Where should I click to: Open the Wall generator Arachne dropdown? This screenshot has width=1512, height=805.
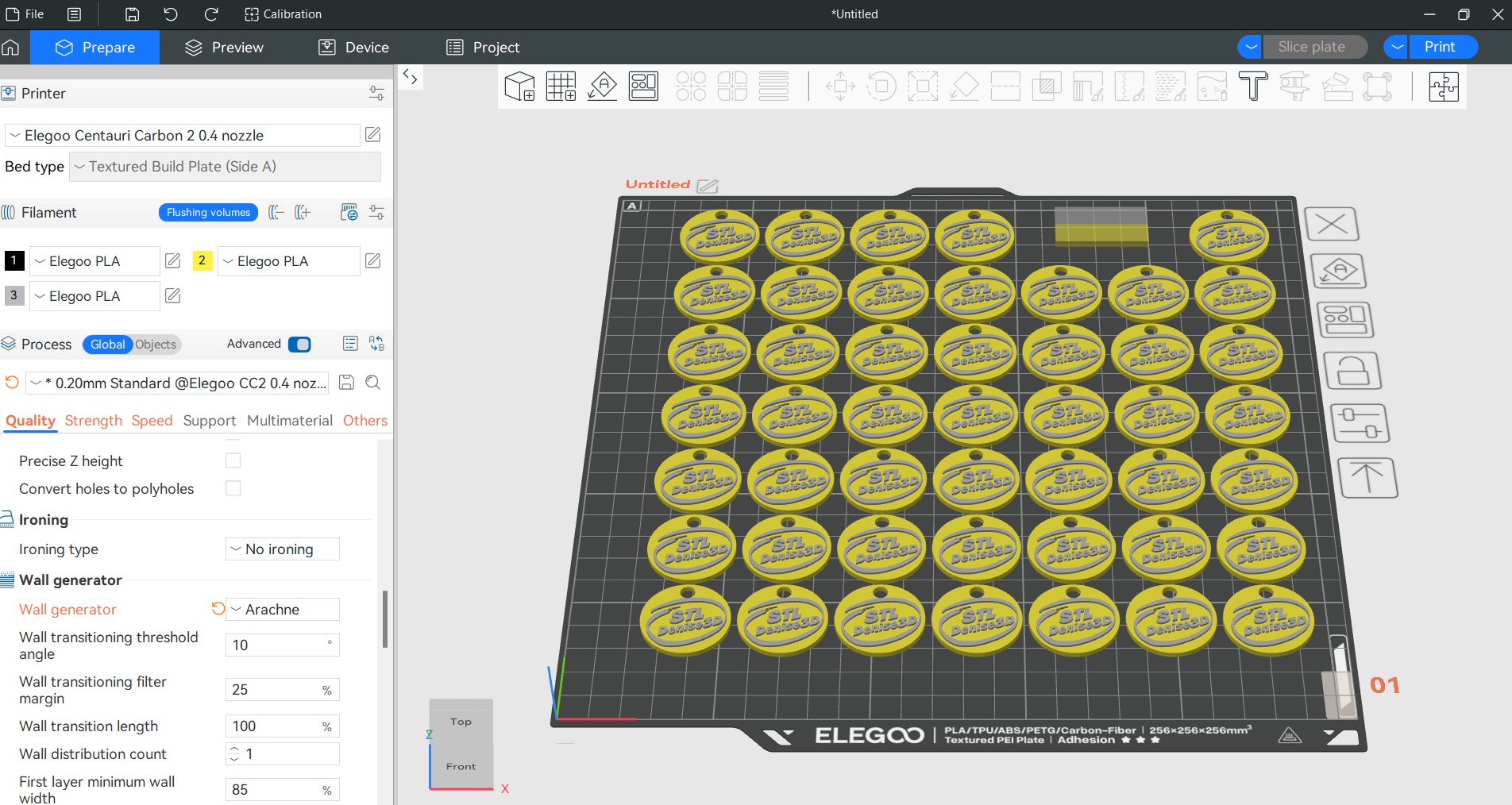click(282, 610)
